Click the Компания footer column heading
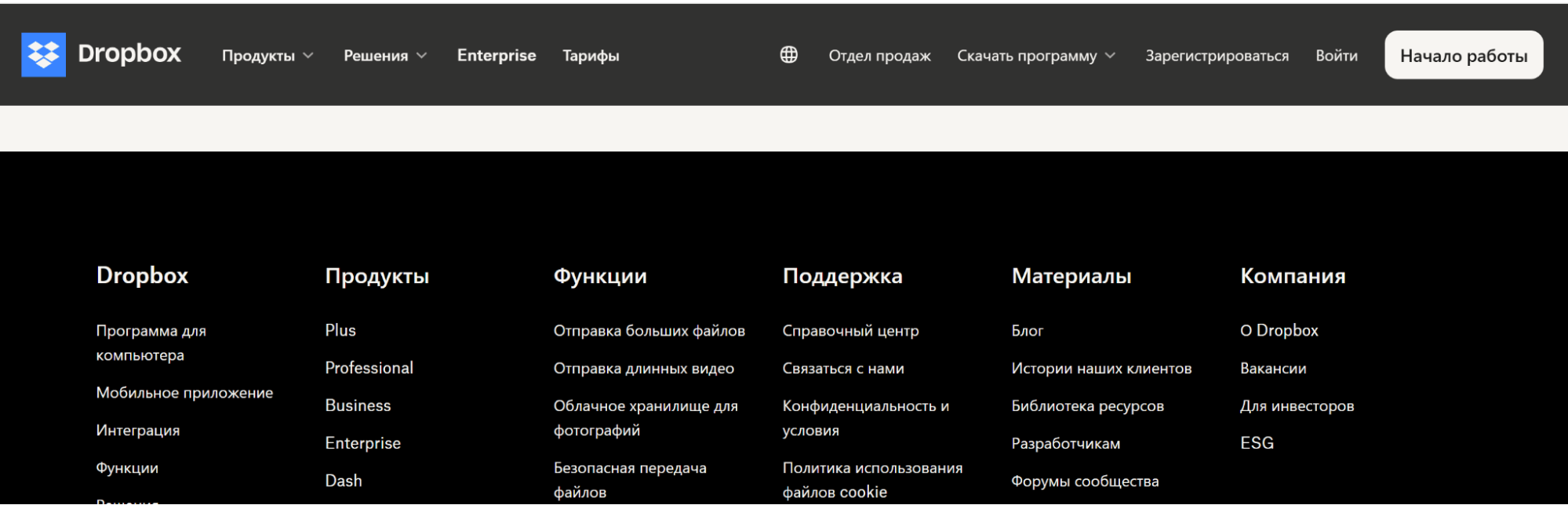 click(x=1293, y=276)
